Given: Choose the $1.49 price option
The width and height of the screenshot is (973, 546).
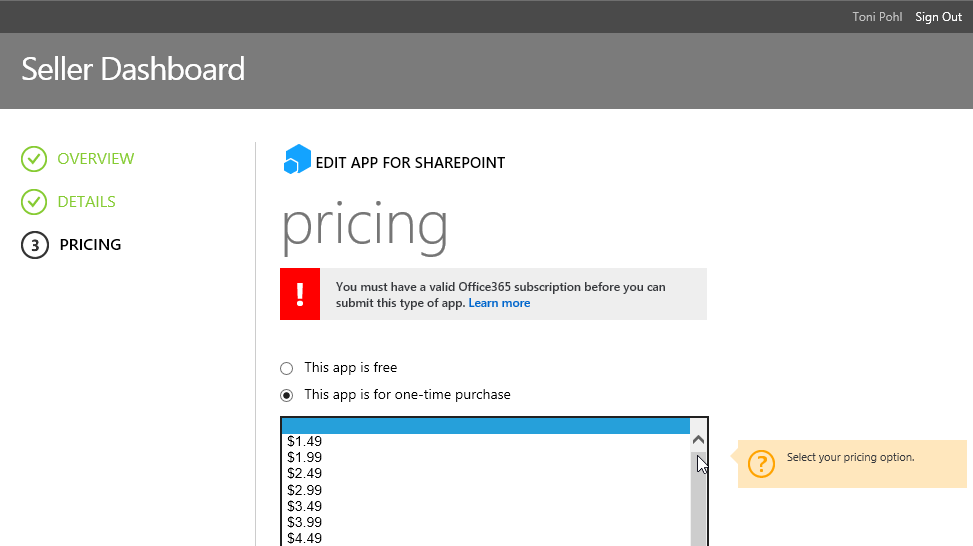Looking at the screenshot, I should pyautogui.click(x=304, y=441).
